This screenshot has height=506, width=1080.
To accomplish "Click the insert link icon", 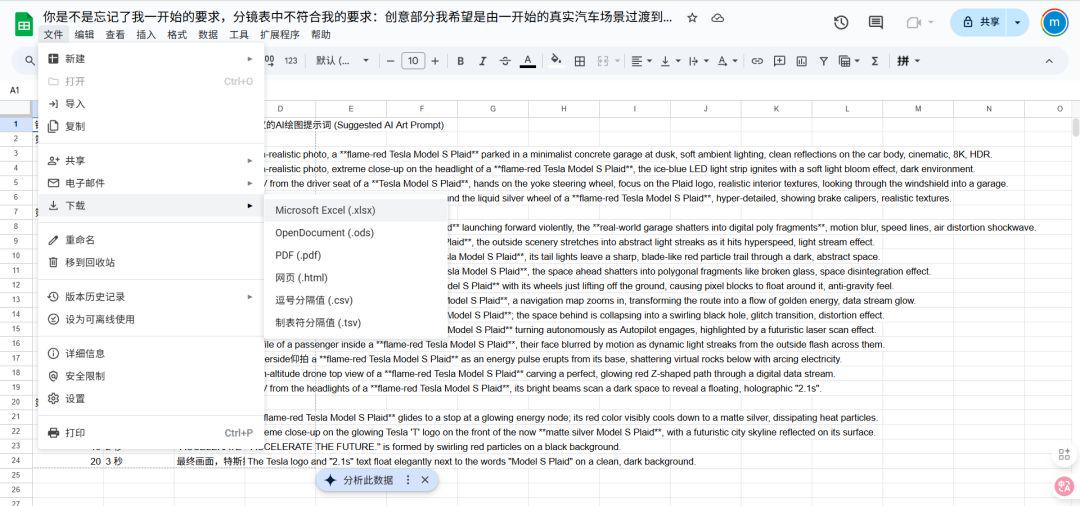I will tap(757, 61).
